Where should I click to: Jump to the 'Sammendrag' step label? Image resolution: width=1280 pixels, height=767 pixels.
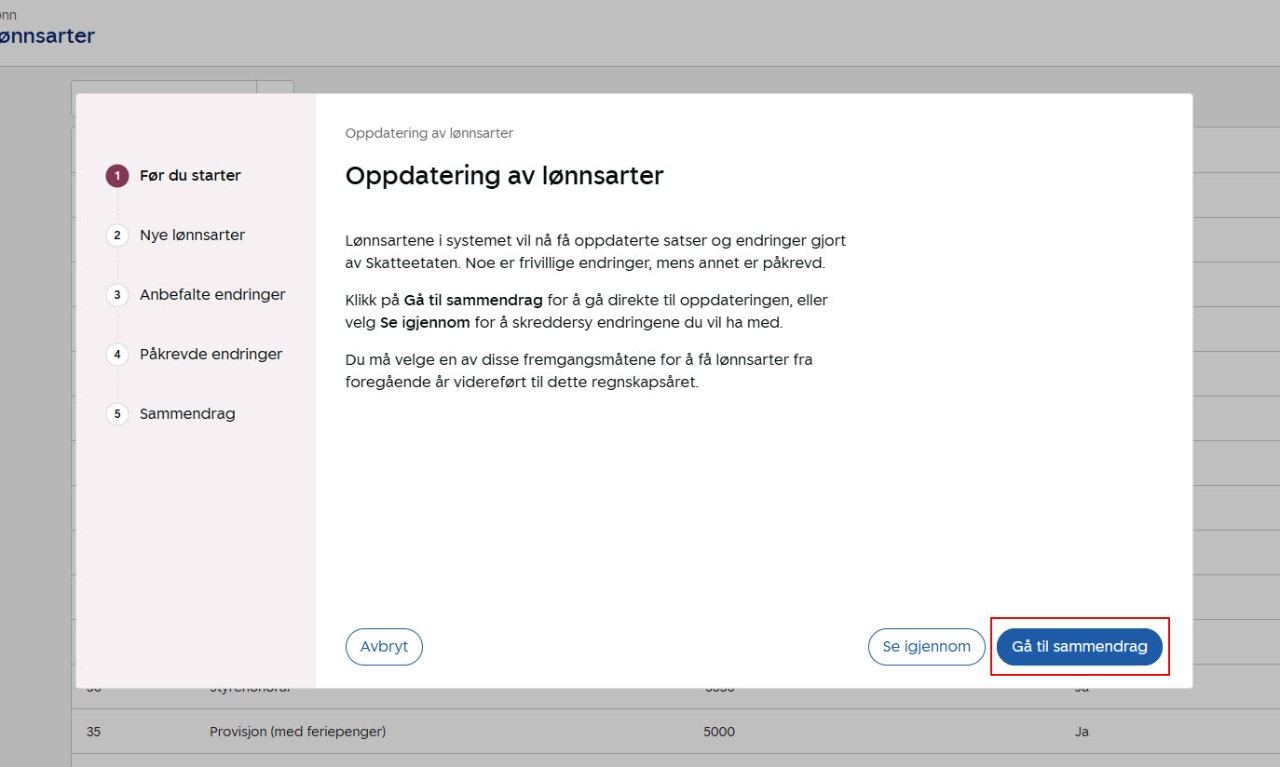click(x=187, y=414)
